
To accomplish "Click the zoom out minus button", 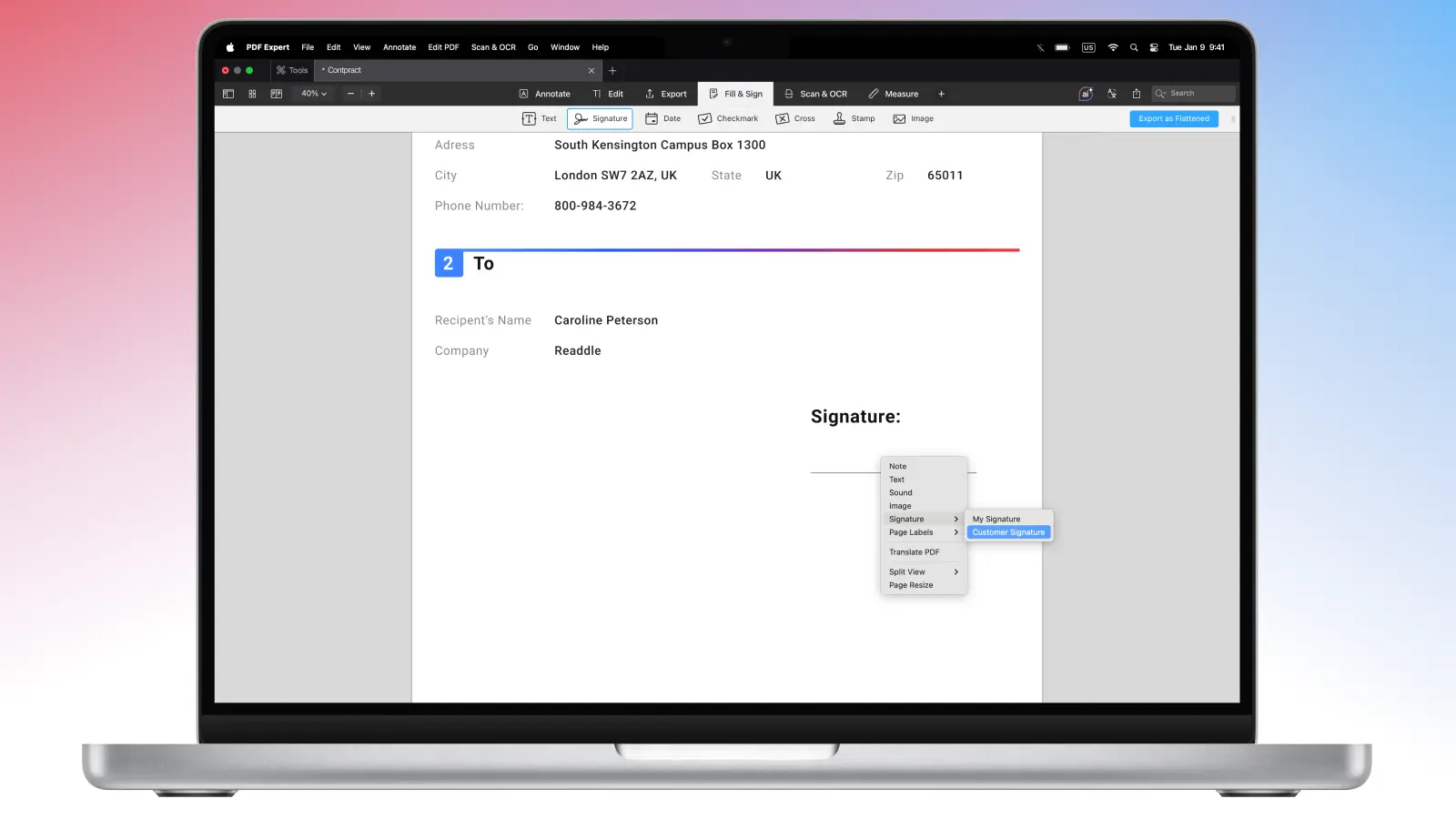I will (x=350, y=94).
